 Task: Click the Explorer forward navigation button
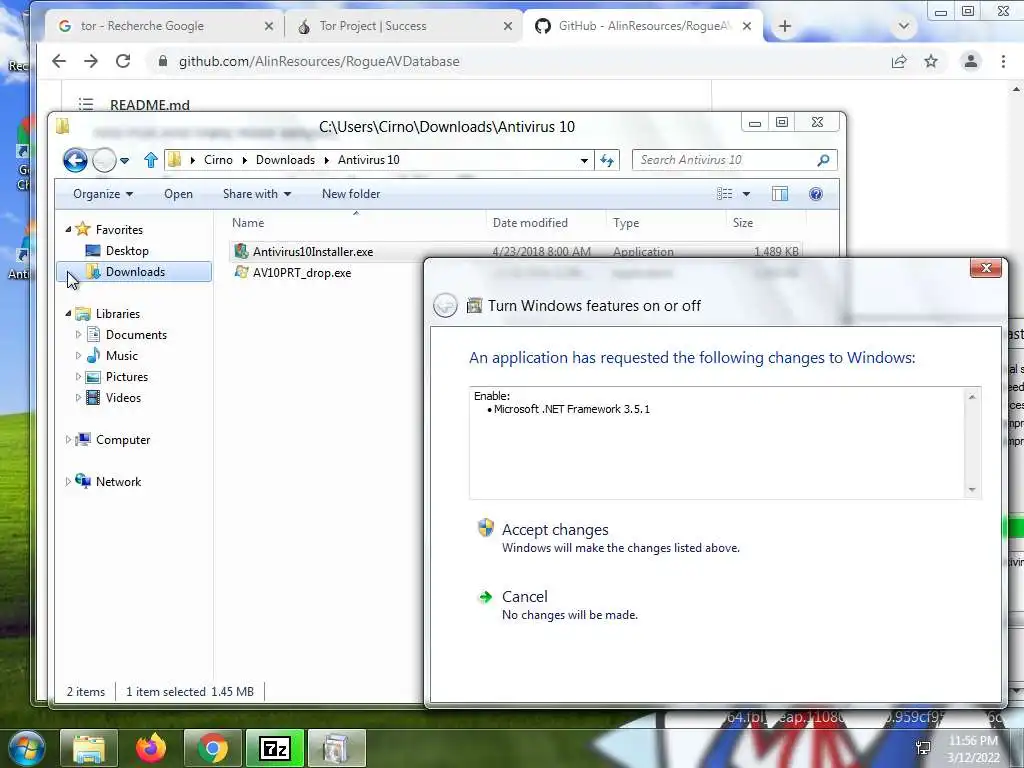click(104, 160)
